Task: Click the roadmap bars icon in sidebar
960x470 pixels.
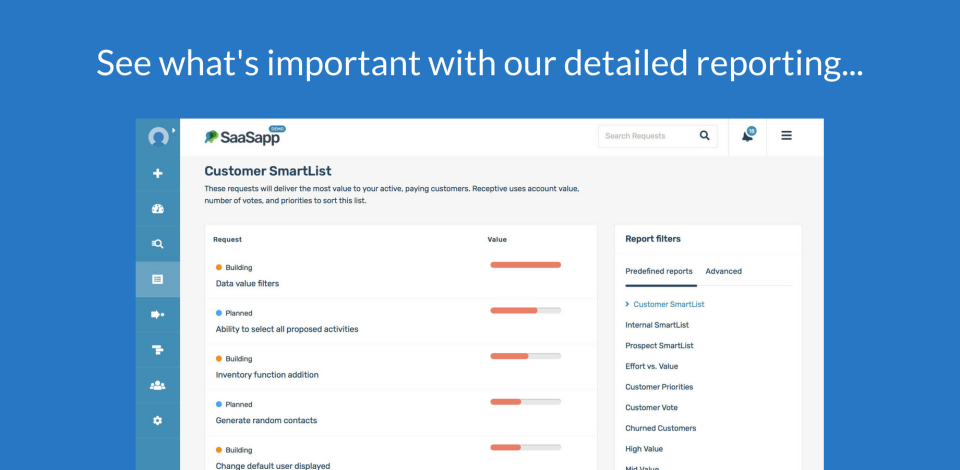Action: tap(158, 350)
